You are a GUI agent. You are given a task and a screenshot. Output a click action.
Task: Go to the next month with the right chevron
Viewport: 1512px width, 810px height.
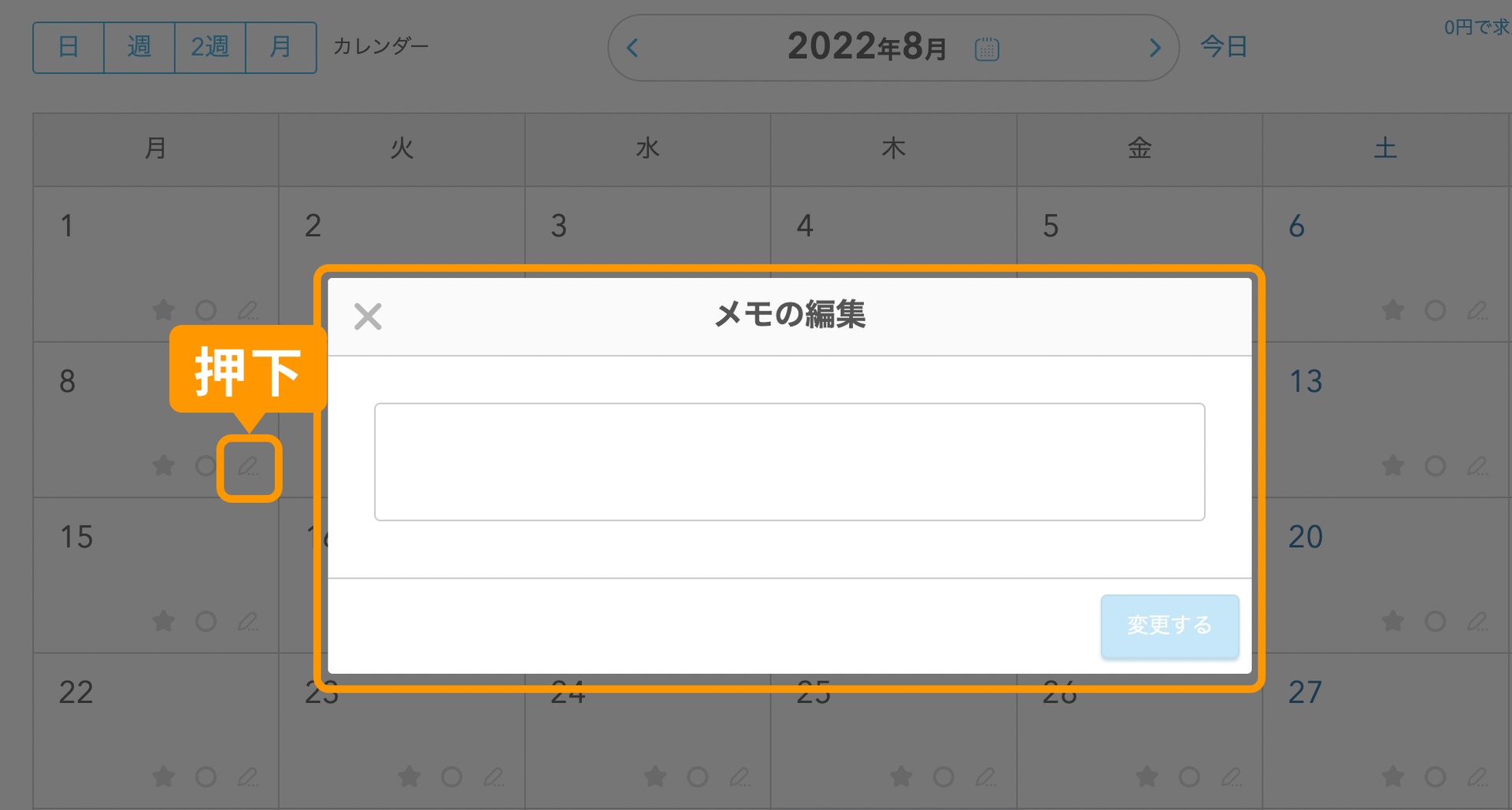(1155, 48)
